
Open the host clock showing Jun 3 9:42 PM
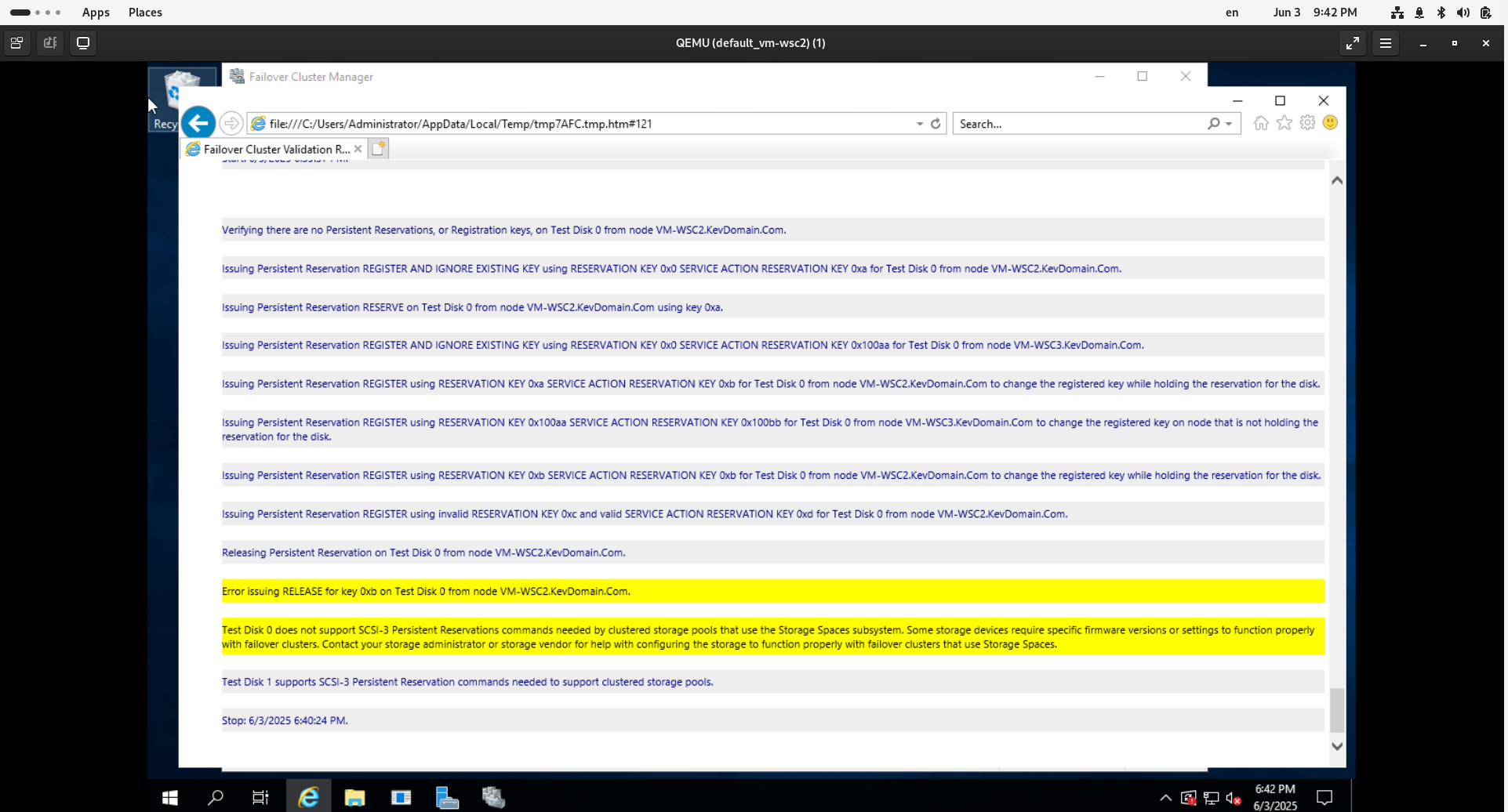click(1315, 13)
